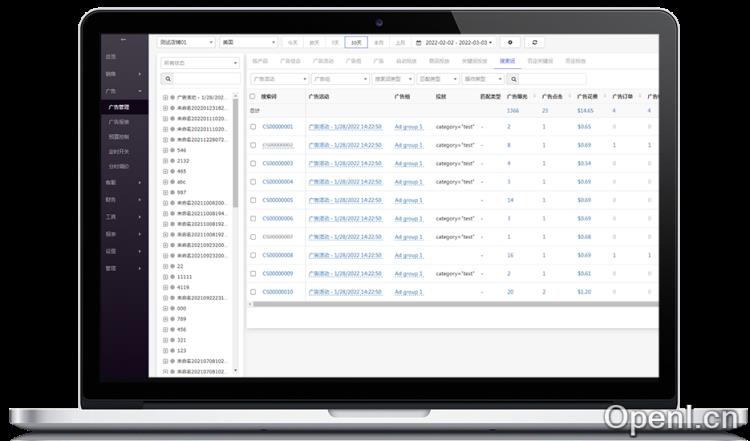Image resolution: width=750 pixels, height=441 pixels.
Task: Click the search magnifier in the tree panel
Action: (x=167, y=78)
